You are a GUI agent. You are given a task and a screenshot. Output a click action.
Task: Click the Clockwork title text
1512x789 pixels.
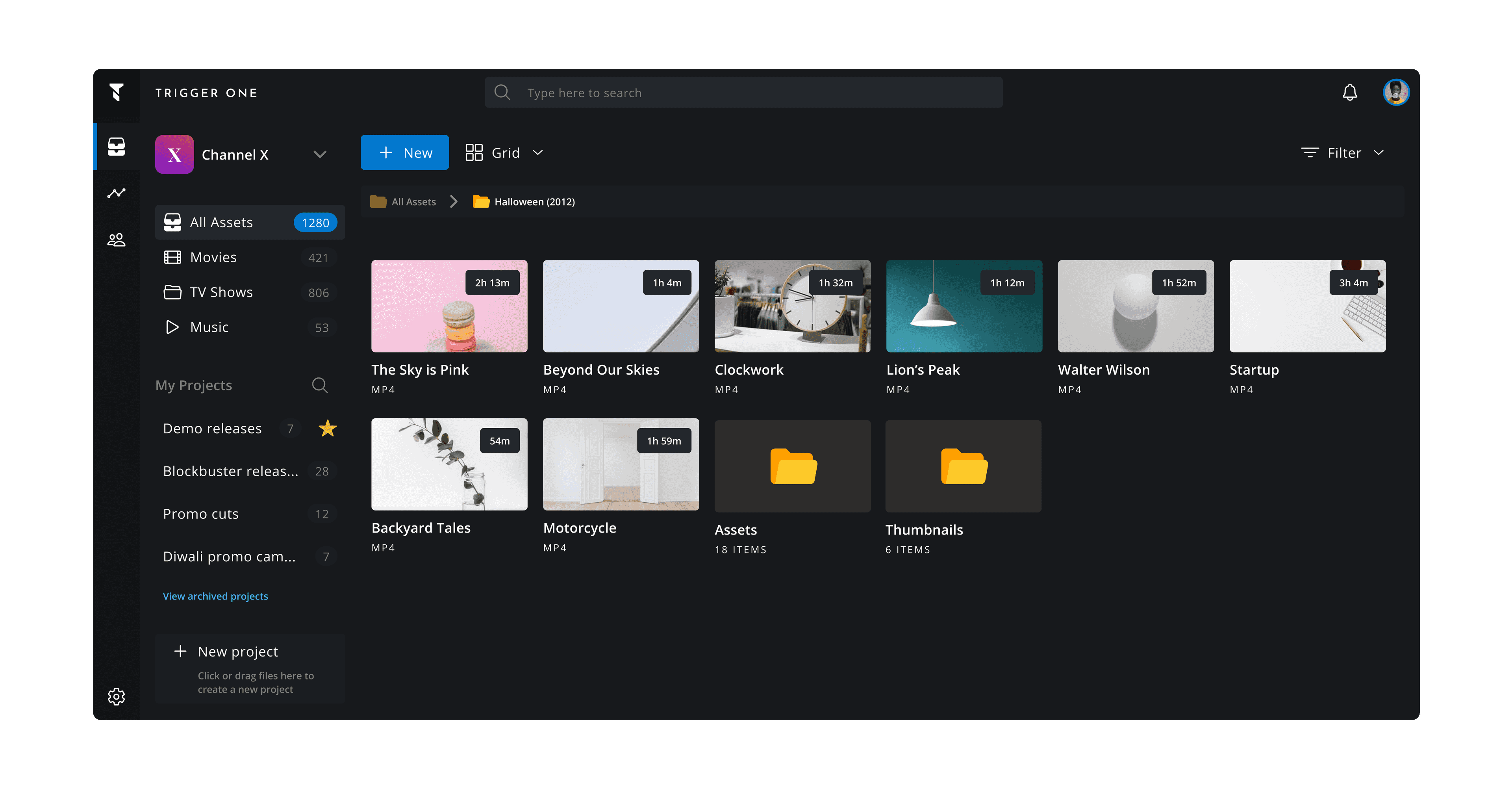coord(749,369)
